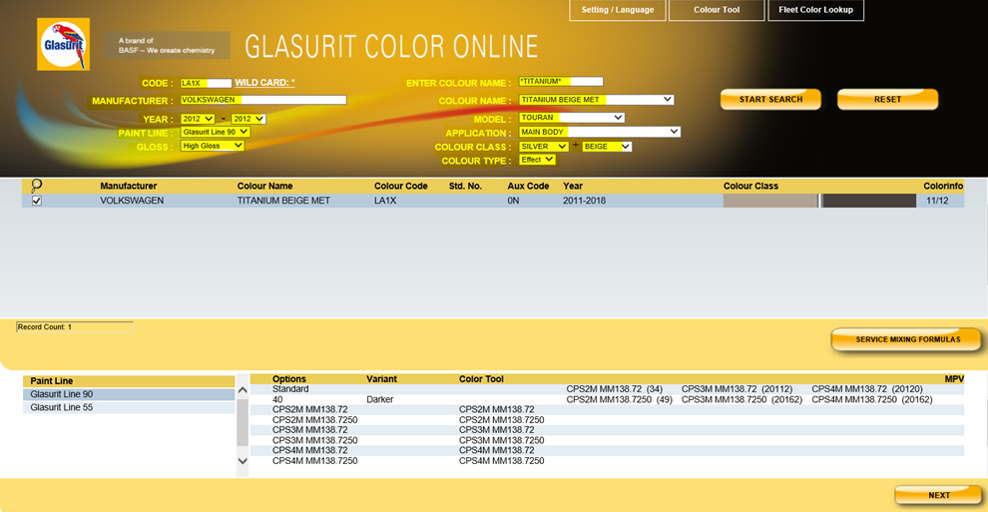Open the Colour Tool tab
Image resolution: width=988 pixels, height=512 pixels.
click(716, 10)
